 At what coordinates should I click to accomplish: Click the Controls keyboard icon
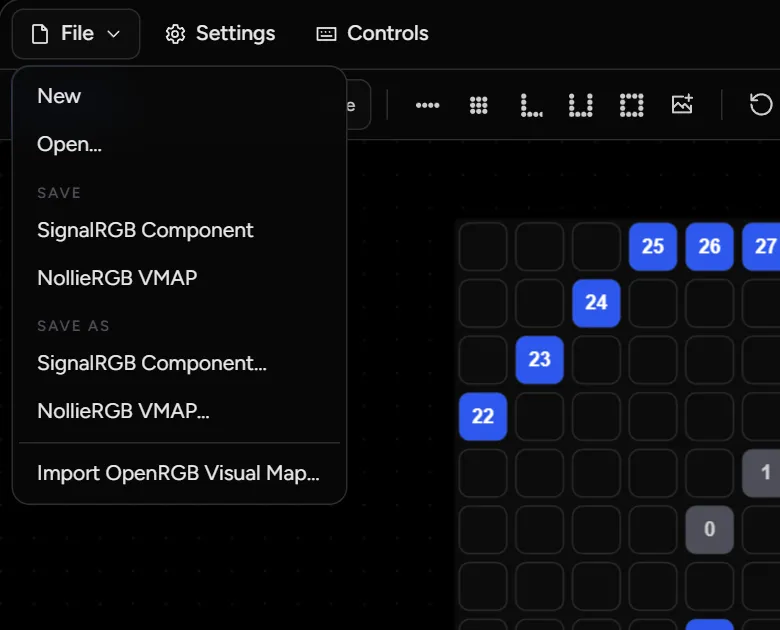click(326, 34)
